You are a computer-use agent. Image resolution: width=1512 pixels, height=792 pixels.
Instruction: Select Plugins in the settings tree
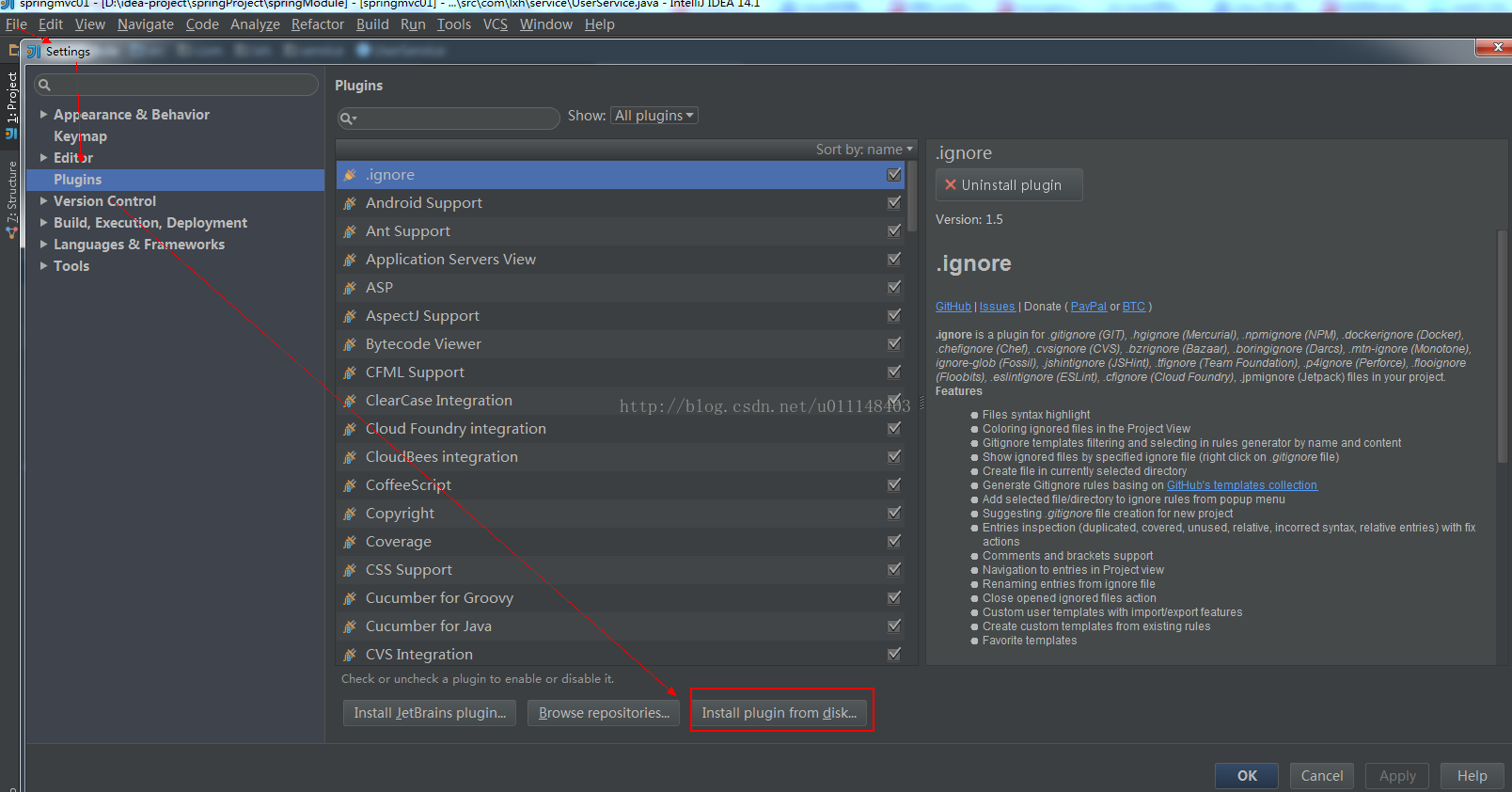click(175, 180)
